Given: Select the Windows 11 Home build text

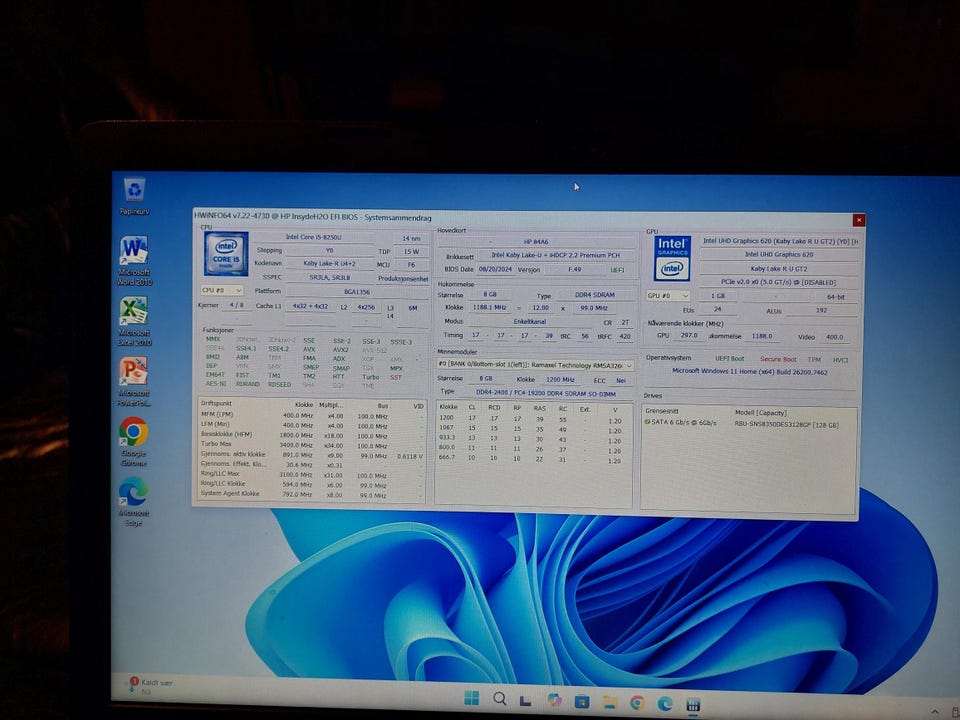Looking at the screenshot, I should click(749, 372).
